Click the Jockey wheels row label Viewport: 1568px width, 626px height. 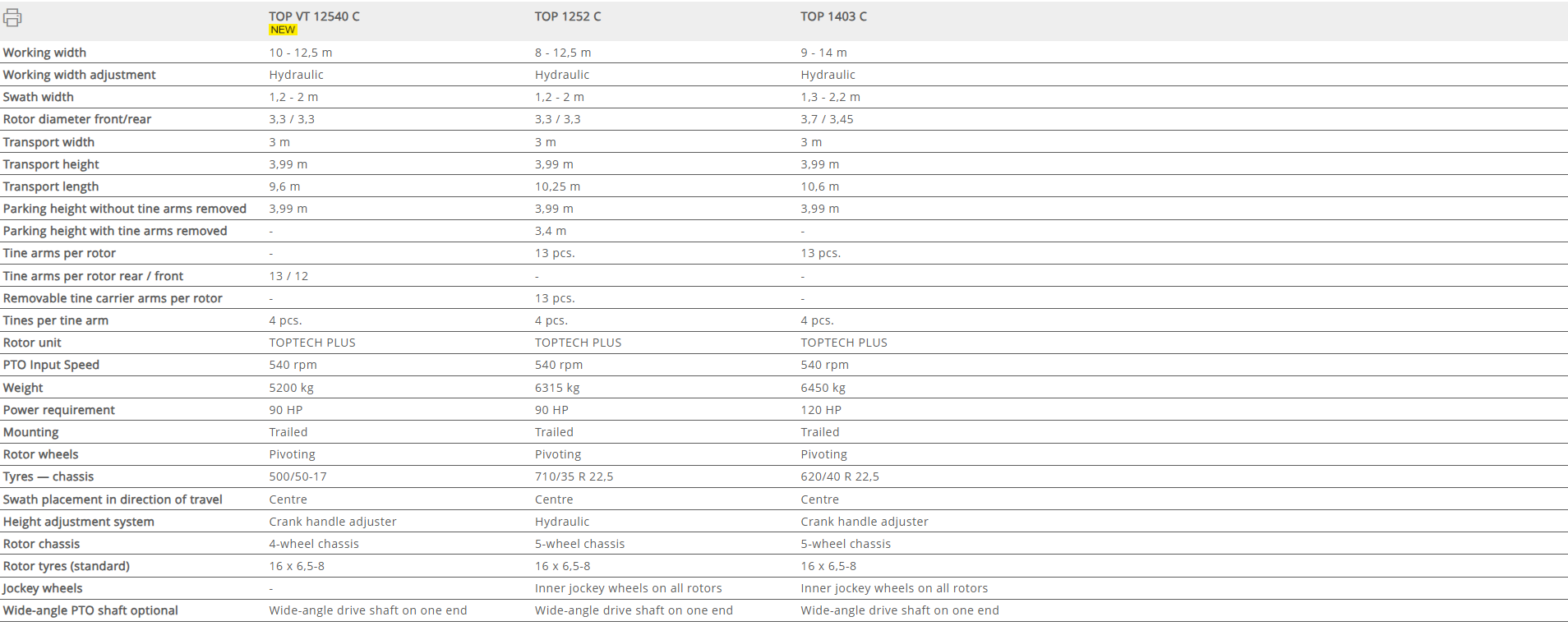click(x=43, y=588)
